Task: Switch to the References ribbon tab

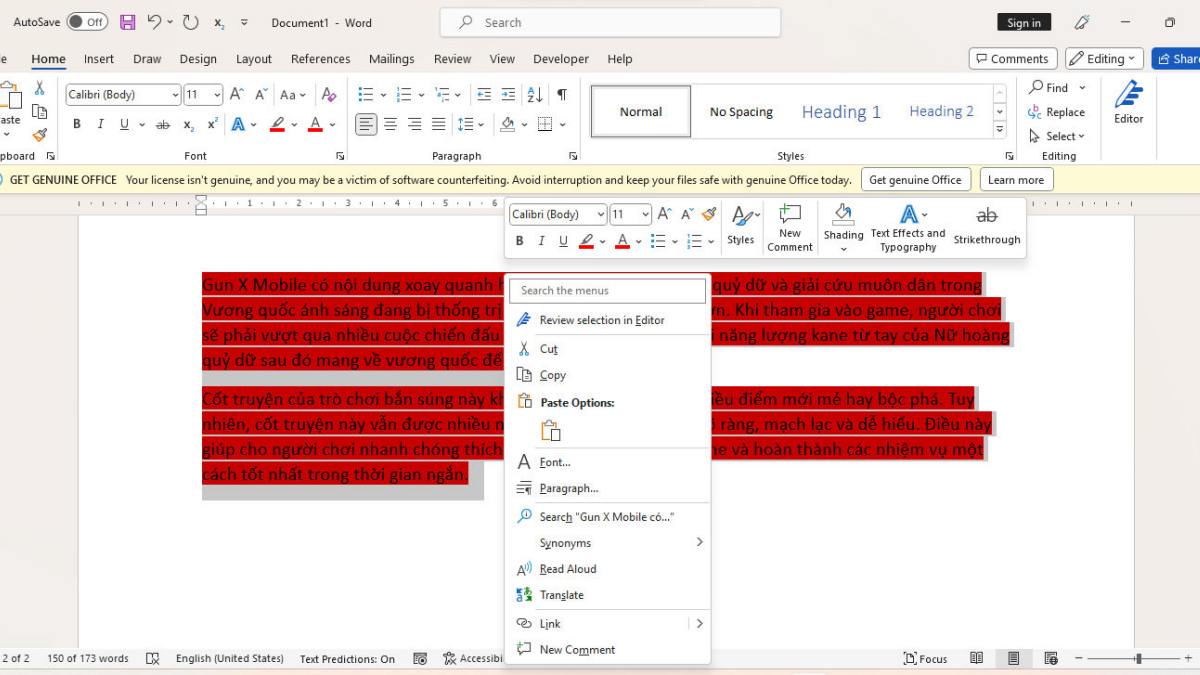Action: tap(320, 59)
